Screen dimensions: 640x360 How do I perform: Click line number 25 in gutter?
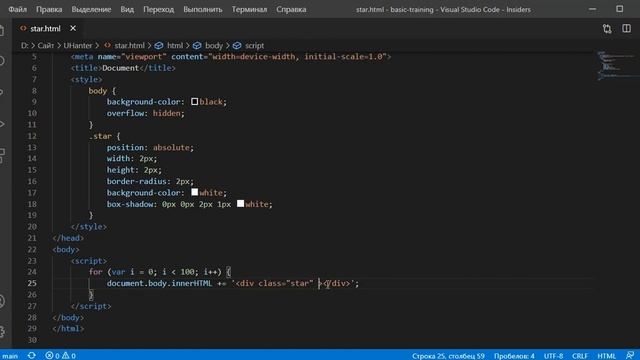(x=32, y=283)
